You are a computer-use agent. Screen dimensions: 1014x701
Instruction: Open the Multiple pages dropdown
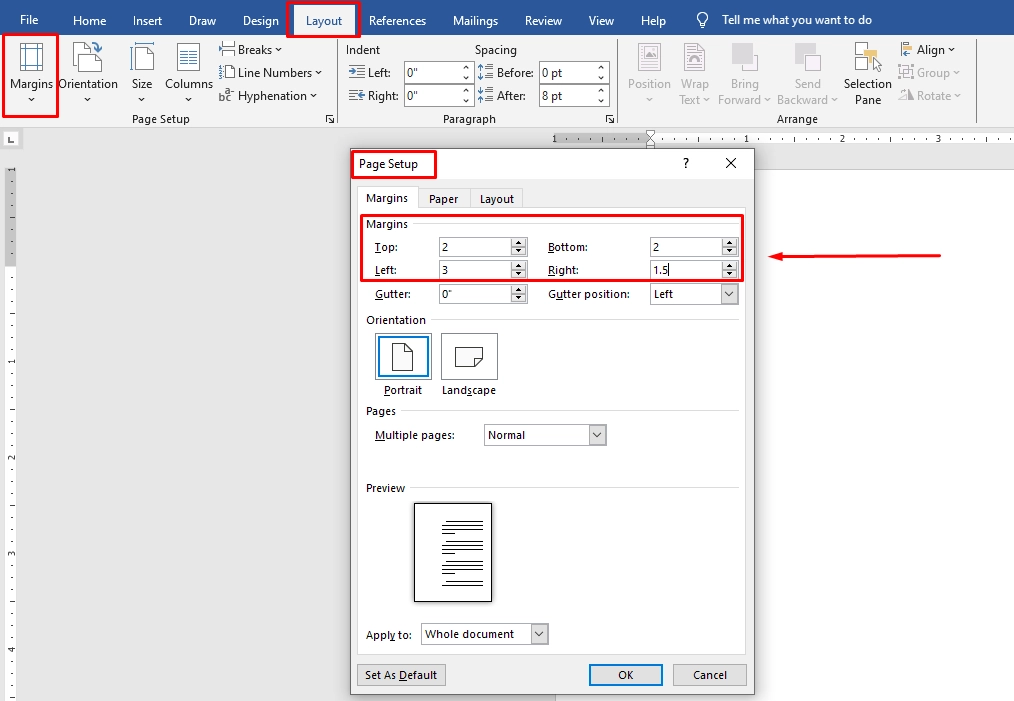(597, 434)
